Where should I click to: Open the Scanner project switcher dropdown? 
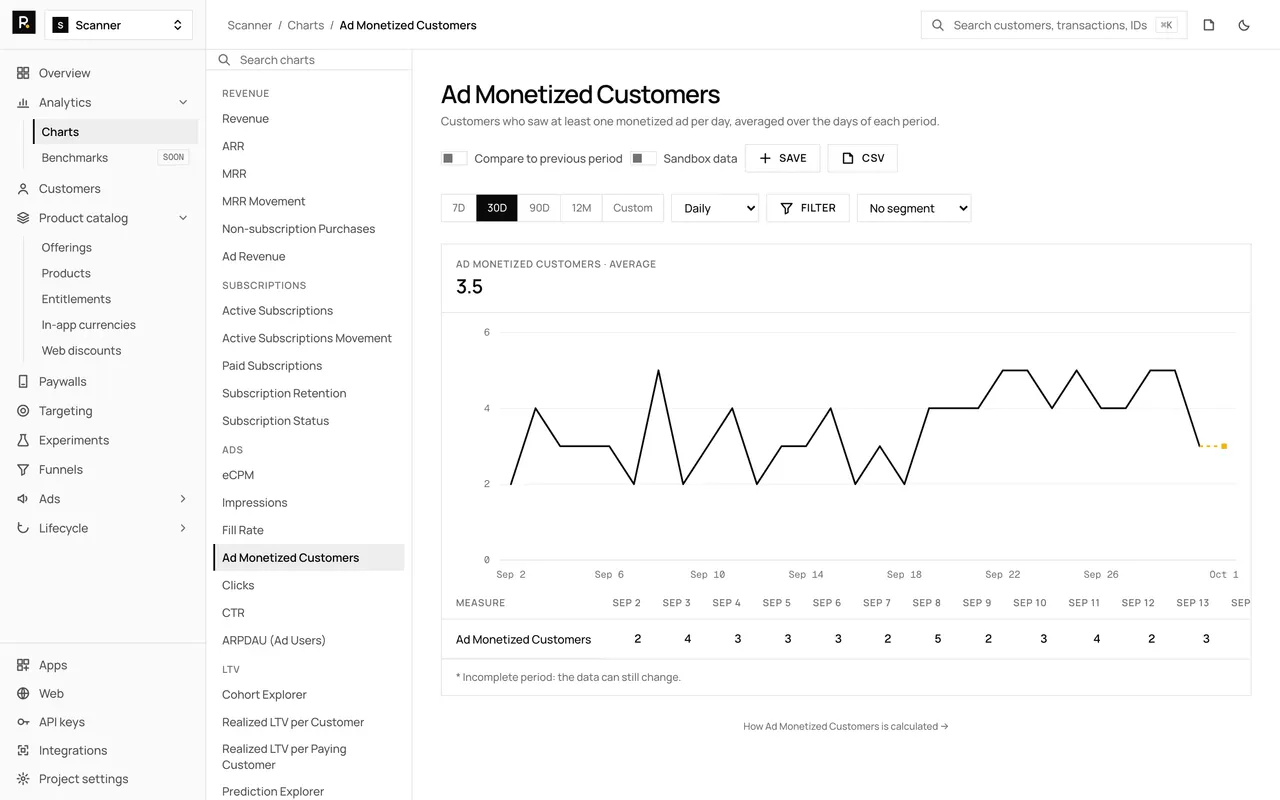pos(119,25)
